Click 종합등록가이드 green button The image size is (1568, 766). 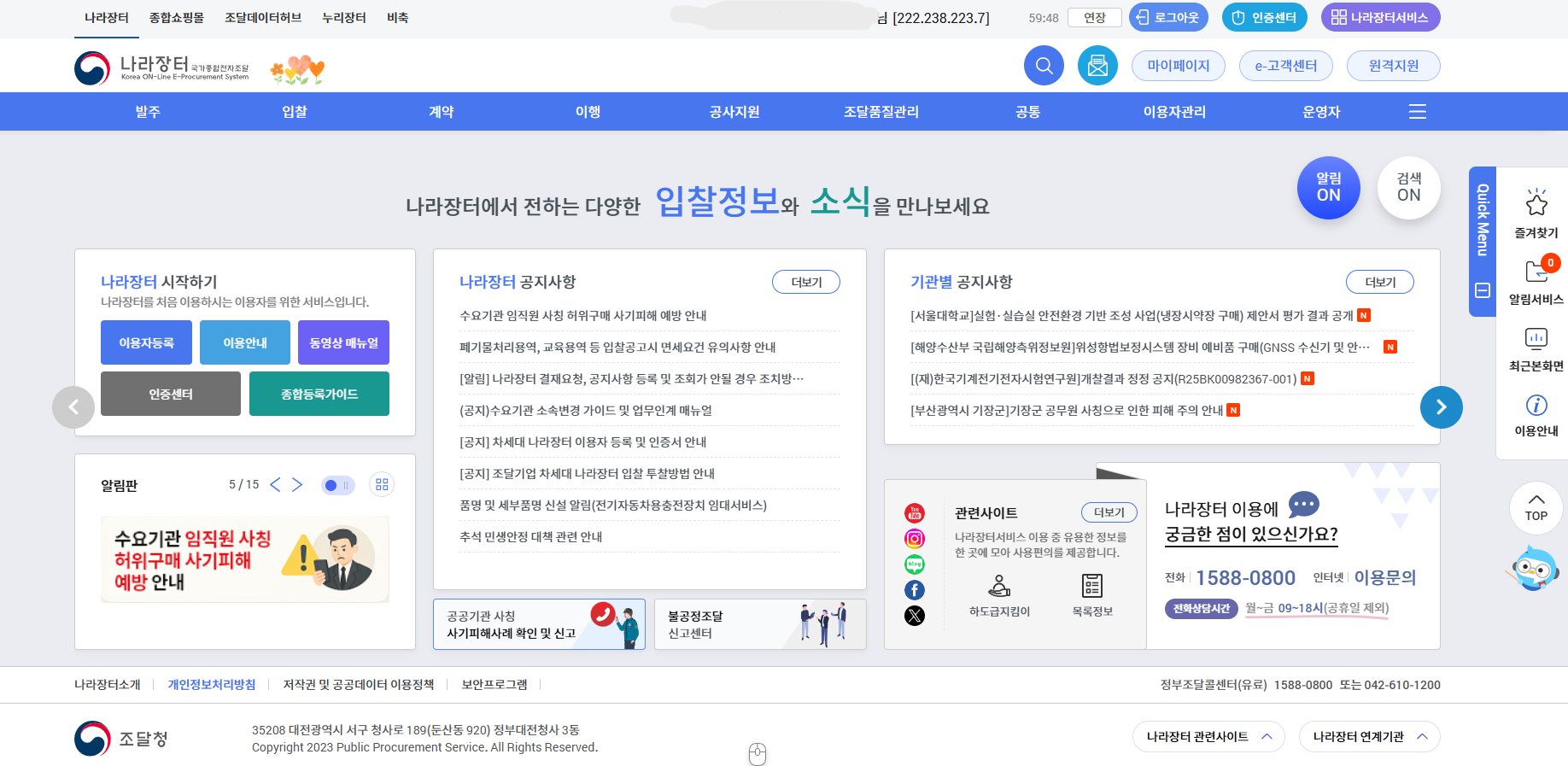point(319,394)
